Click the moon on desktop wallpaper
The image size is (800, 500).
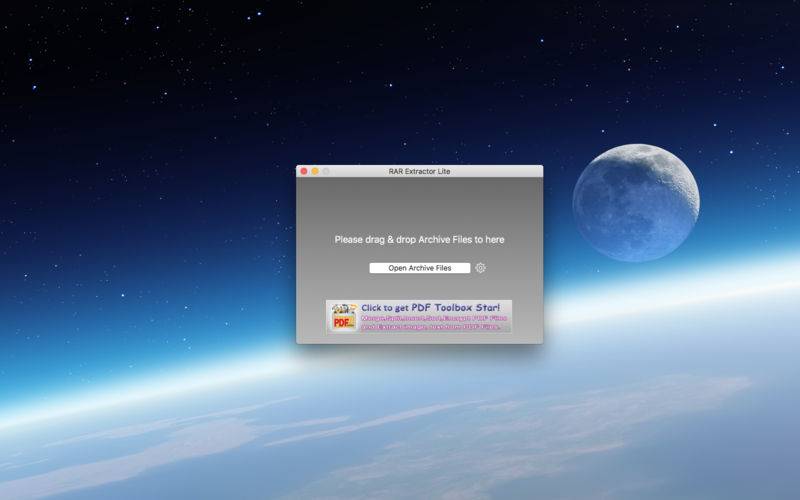[636, 203]
